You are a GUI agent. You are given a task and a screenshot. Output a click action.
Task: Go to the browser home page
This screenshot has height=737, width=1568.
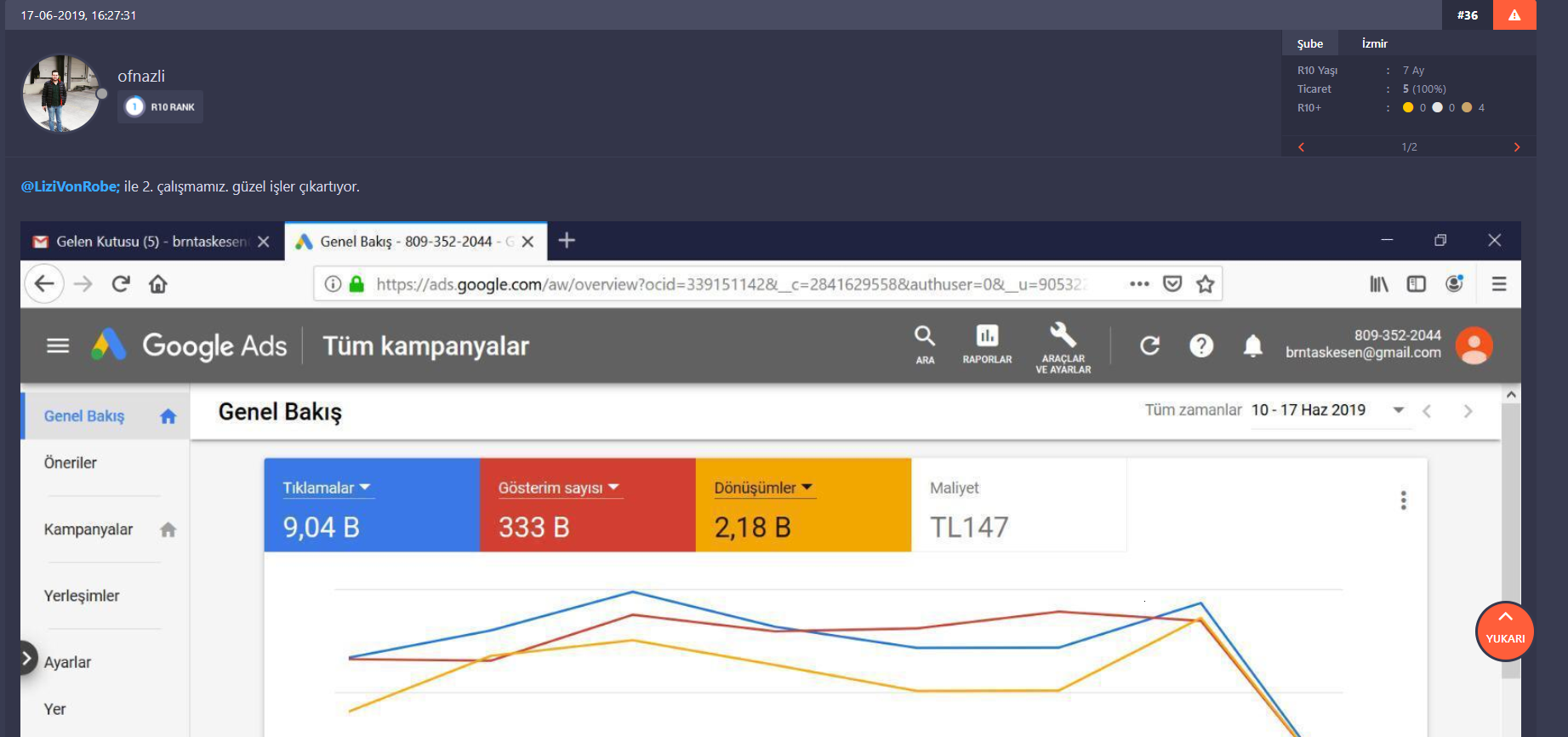(158, 283)
